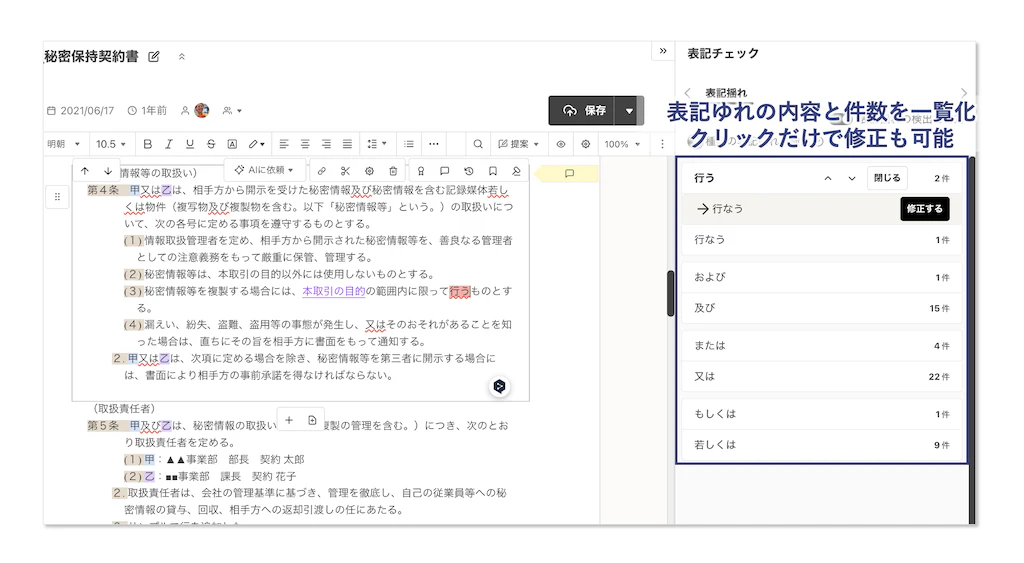1024x563 pixels.
Task: Click the search magnifier icon in toolbar
Action: point(478,144)
